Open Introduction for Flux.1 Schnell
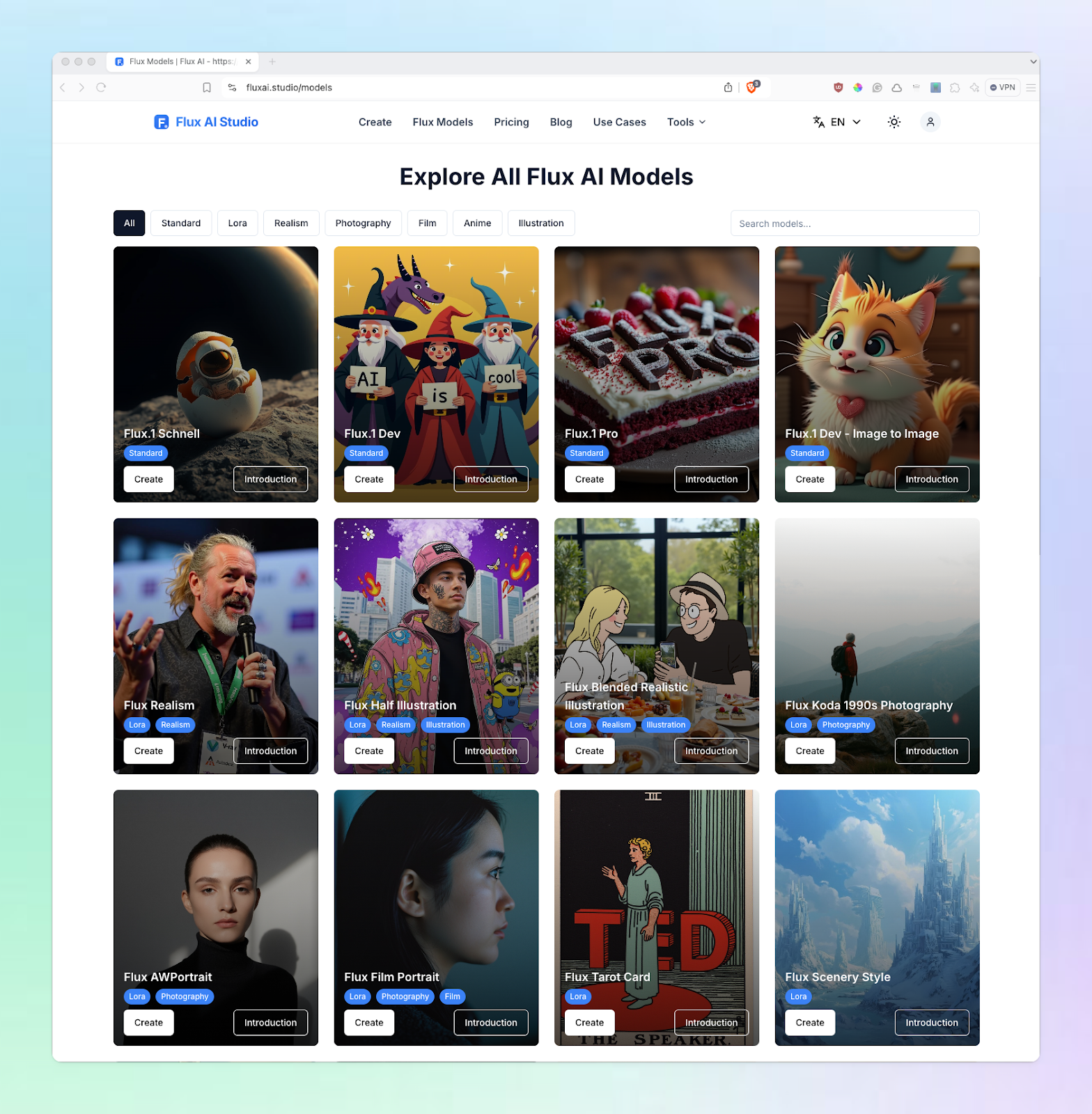The height and width of the screenshot is (1114, 1092). click(x=271, y=479)
